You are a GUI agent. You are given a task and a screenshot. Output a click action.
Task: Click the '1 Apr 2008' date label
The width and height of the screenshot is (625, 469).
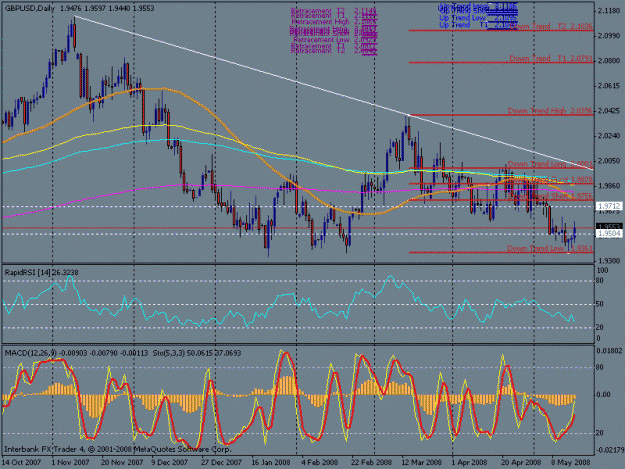[x=469, y=462]
